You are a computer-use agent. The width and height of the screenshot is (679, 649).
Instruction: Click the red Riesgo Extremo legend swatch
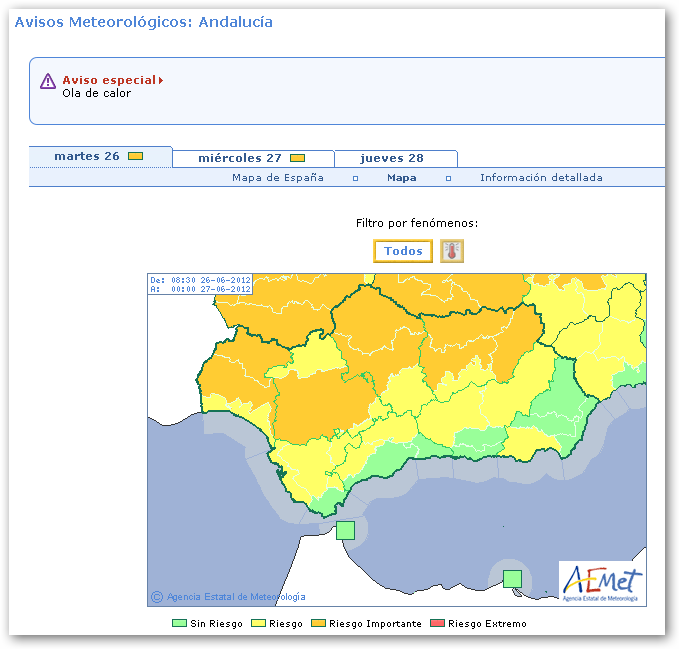(437, 624)
